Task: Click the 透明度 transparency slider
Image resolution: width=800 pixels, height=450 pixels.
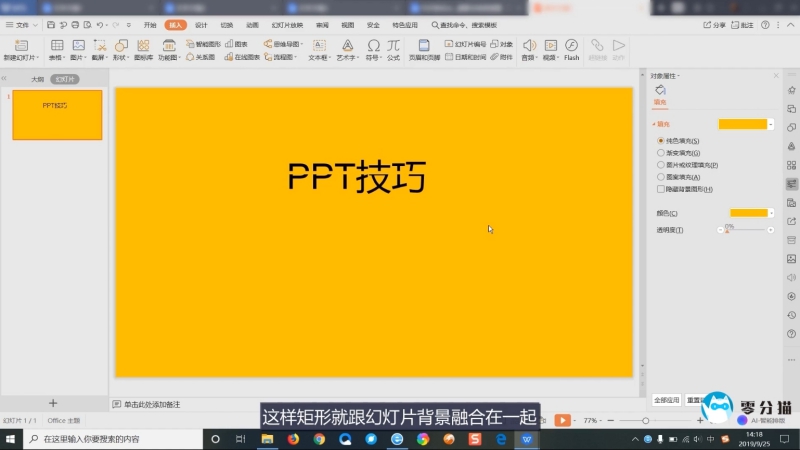Action: tap(745, 230)
